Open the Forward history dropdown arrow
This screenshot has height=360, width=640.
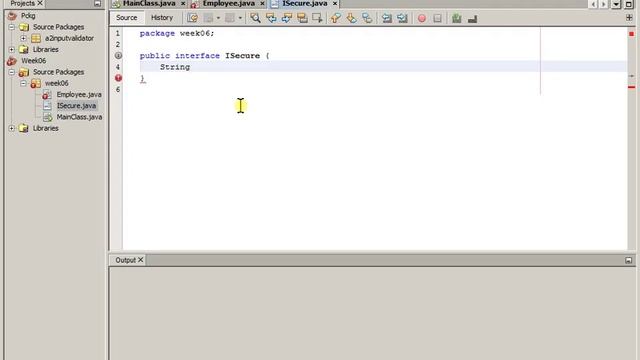tap(240, 18)
